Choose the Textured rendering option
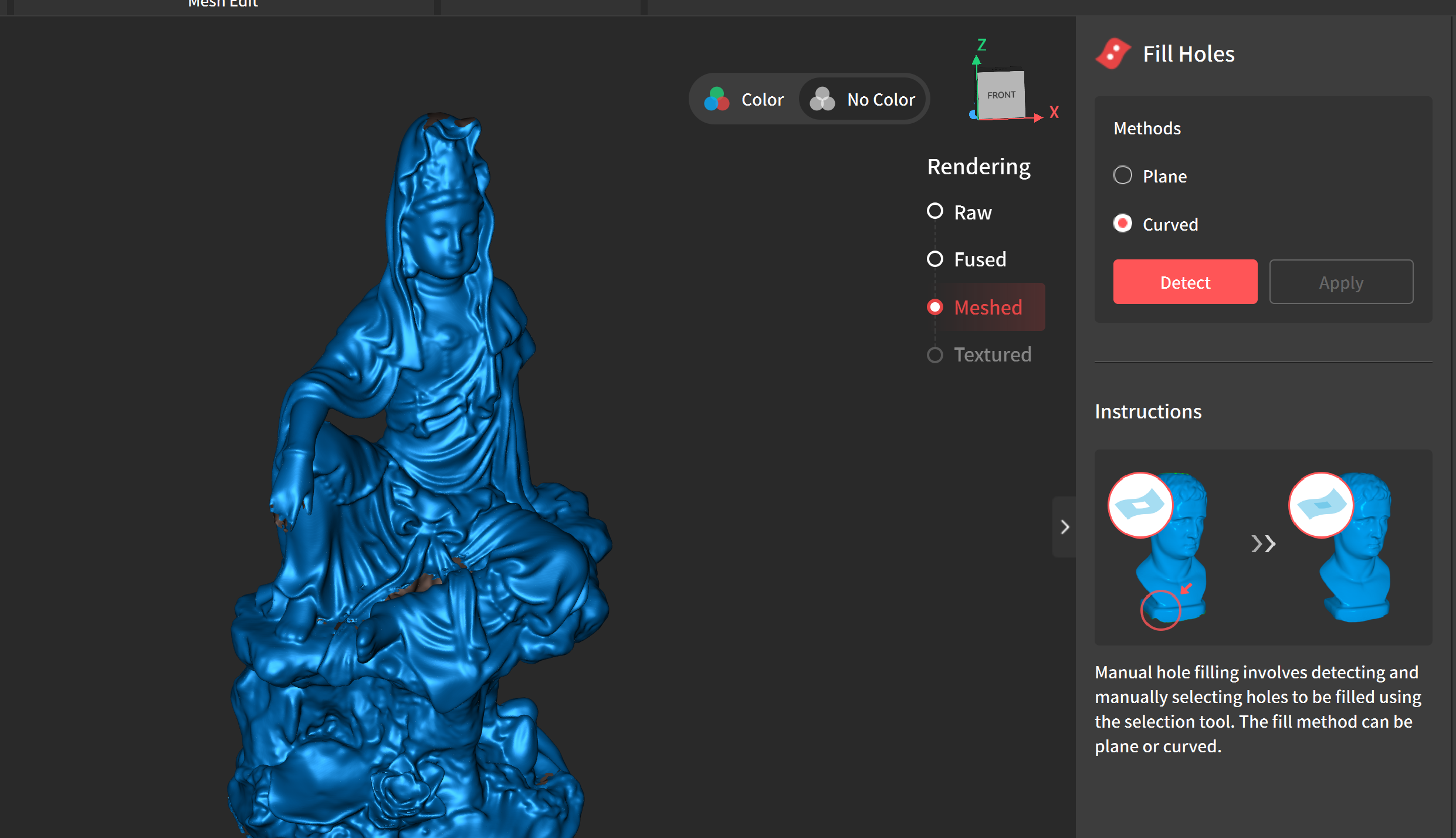Image resolution: width=1456 pixels, height=838 pixels. pos(935,354)
